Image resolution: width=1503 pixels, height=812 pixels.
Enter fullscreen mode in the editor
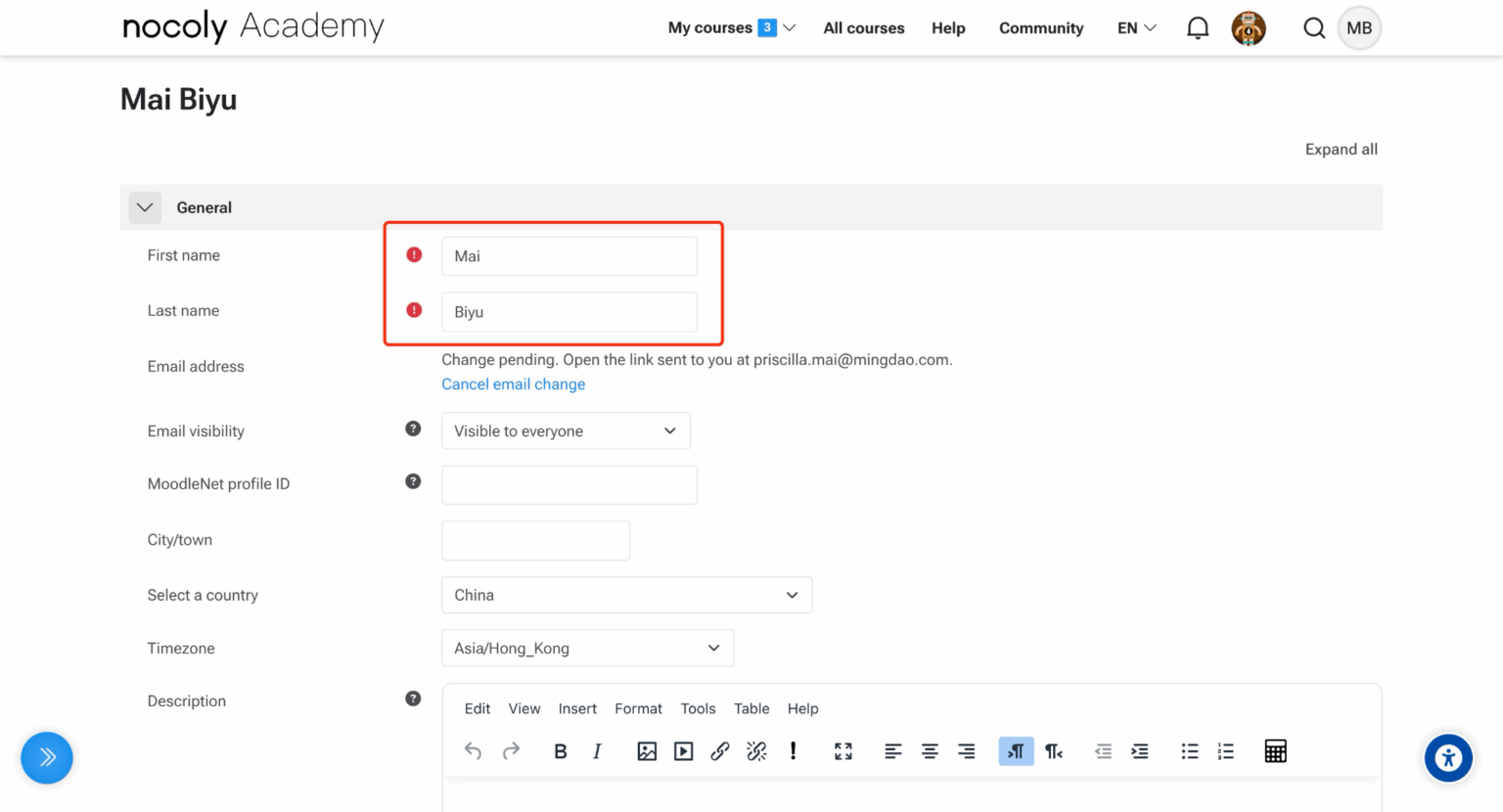843,751
